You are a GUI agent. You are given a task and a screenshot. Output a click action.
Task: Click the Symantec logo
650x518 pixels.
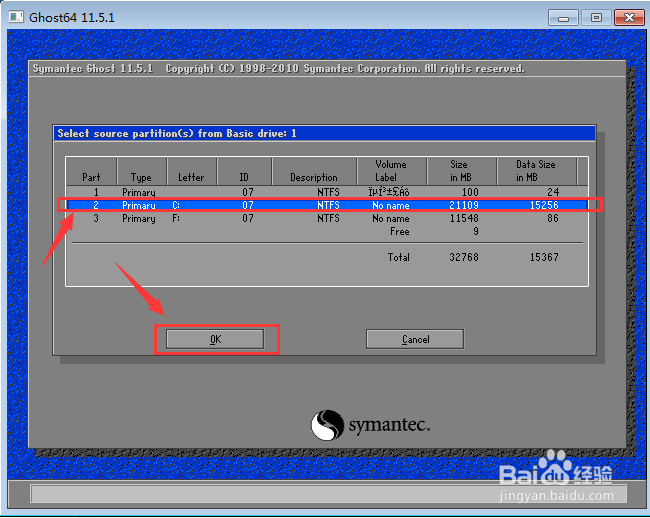click(370, 425)
